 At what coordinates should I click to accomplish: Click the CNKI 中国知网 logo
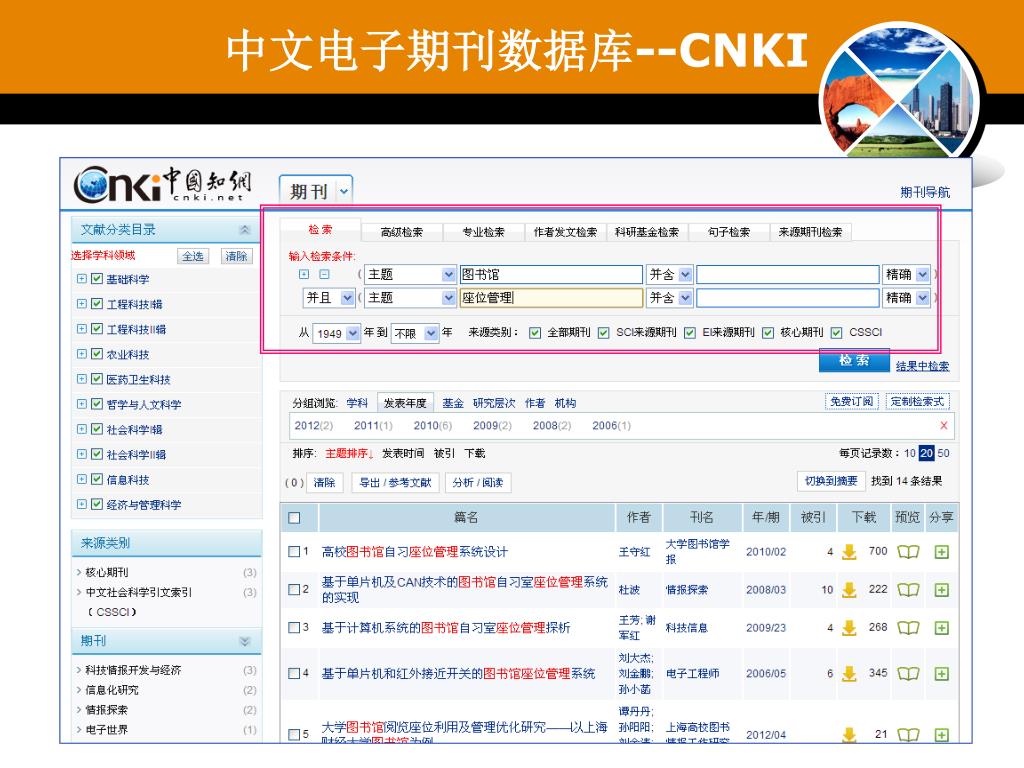(162, 184)
